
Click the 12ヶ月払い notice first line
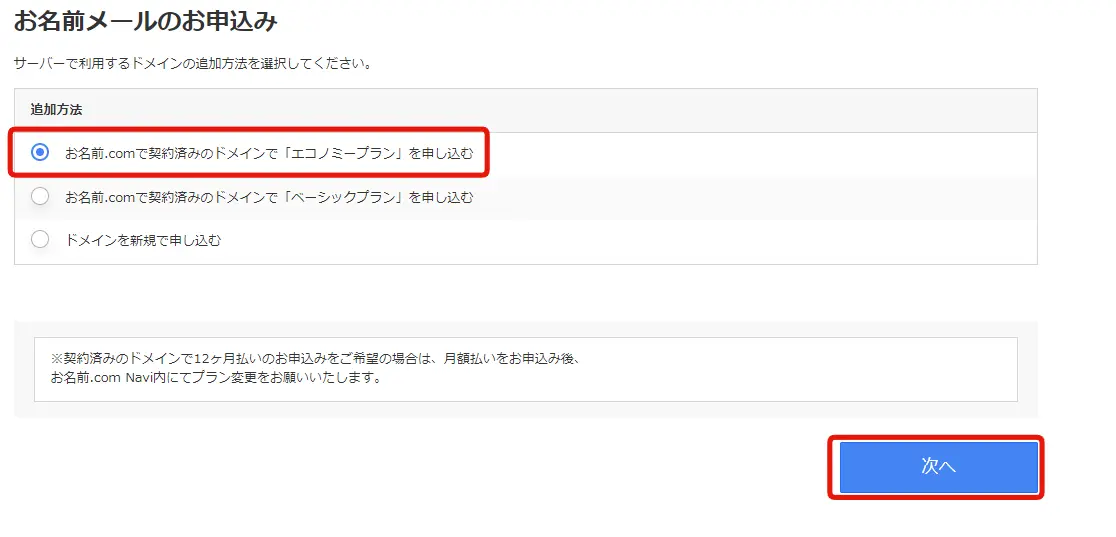pyautogui.click(x=315, y=357)
